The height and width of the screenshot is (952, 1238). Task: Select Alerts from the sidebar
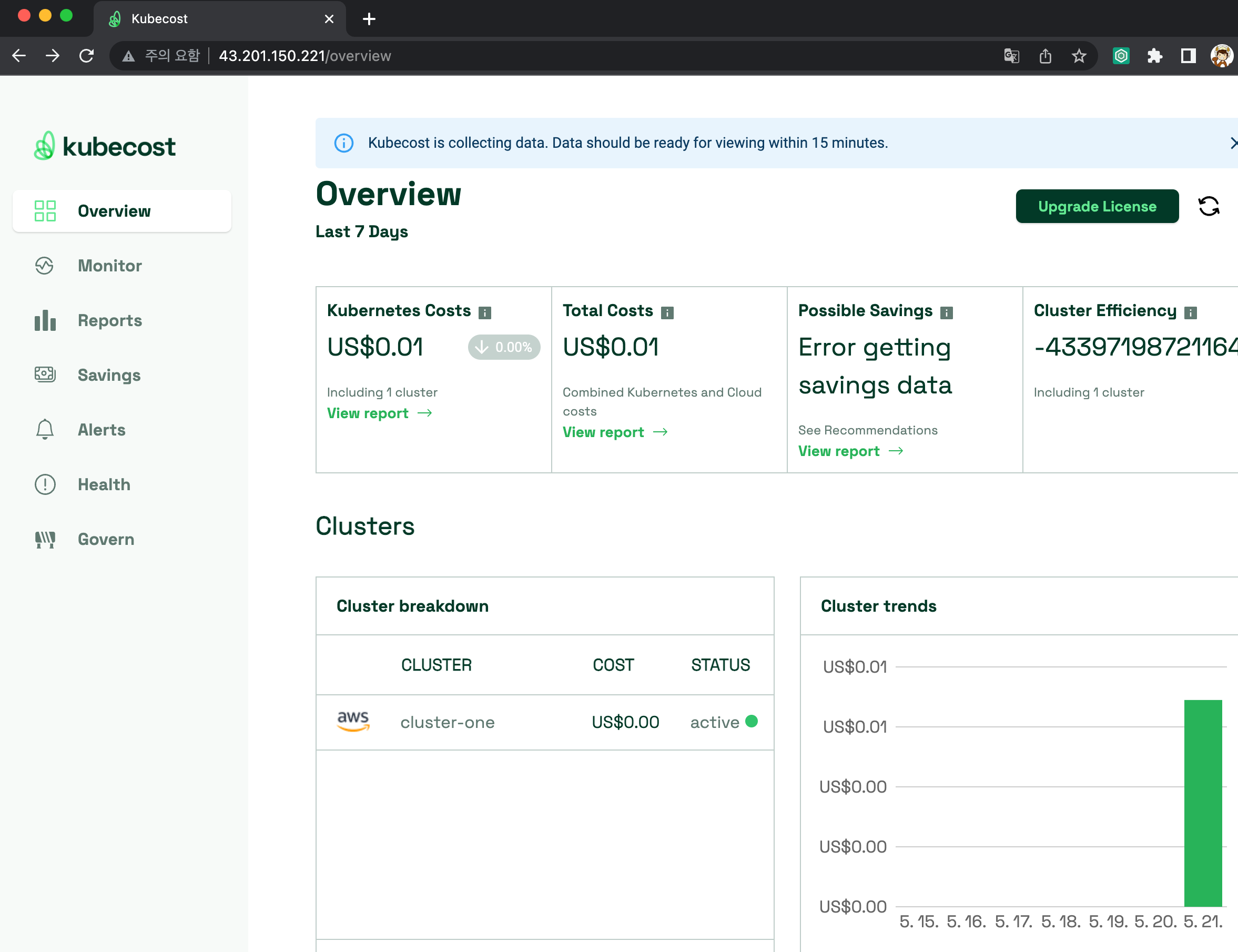point(102,430)
